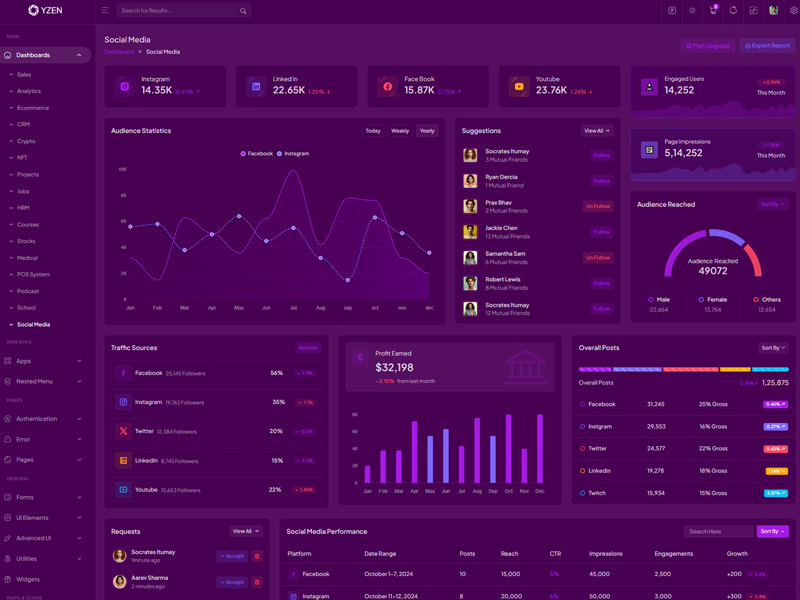
Task: Expand the Authentication sidebar section
Action: [45, 419]
